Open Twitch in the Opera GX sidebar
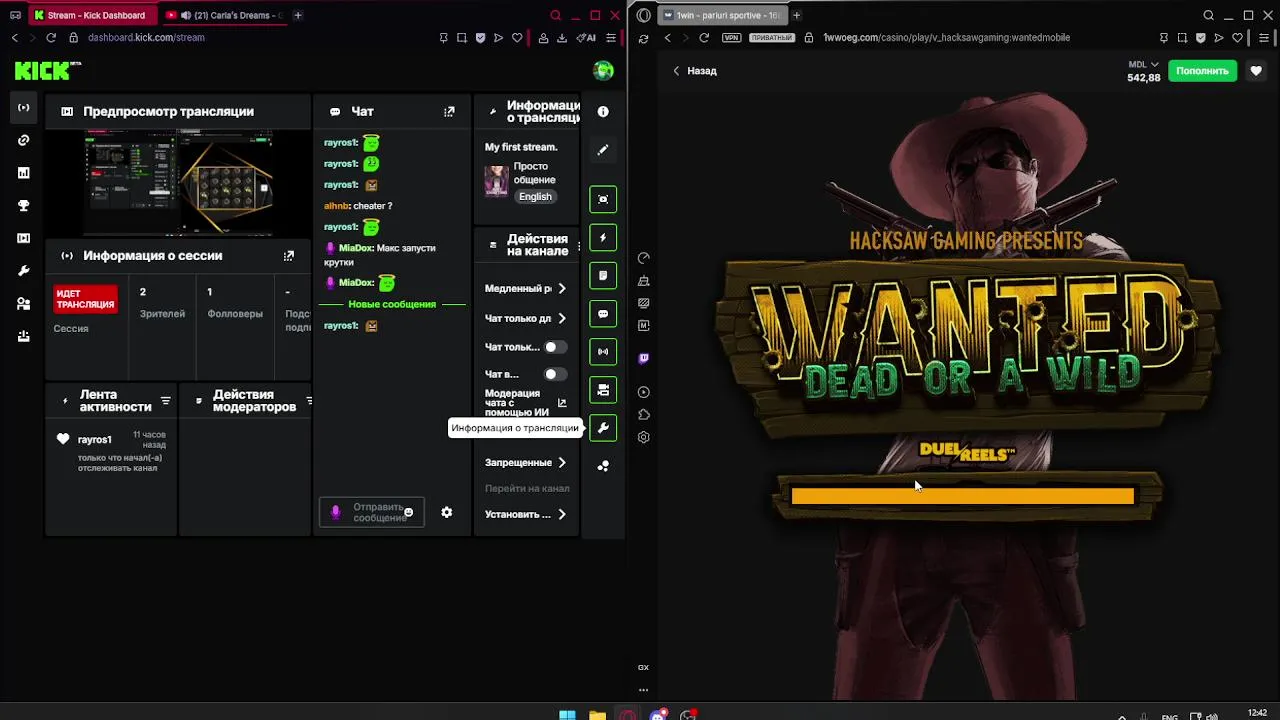Viewport: 1280px width, 720px height. (x=643, y=357)
